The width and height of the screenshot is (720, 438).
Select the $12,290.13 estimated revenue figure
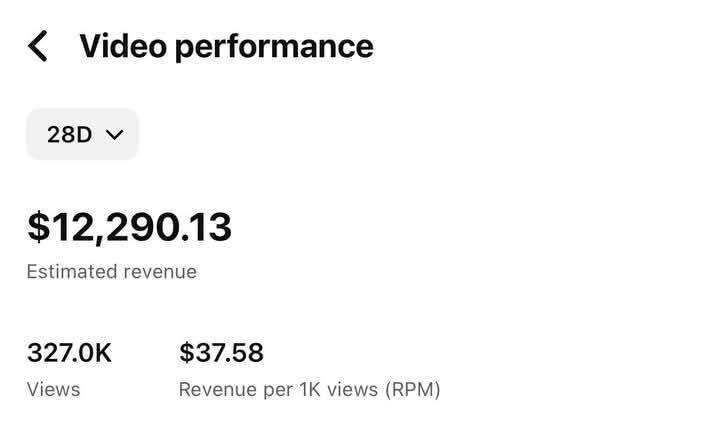[x=129, y=227]
